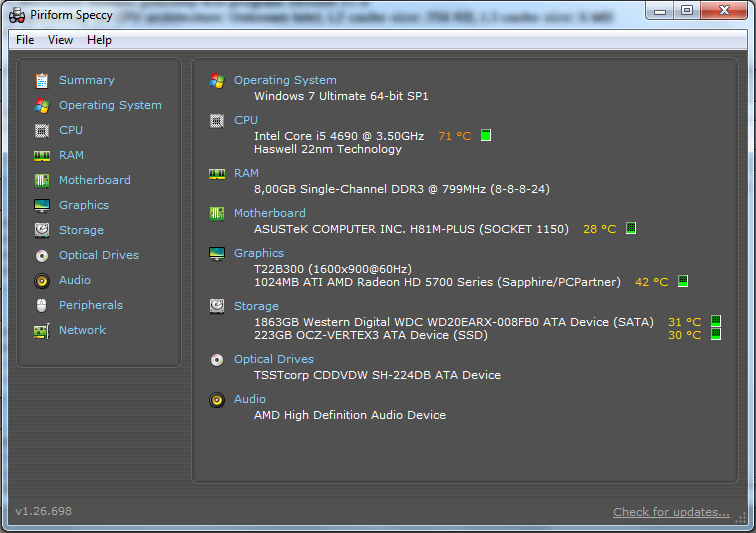Click the Motherboard icon in sidebar
756x533 pixels.
point(42,180)
